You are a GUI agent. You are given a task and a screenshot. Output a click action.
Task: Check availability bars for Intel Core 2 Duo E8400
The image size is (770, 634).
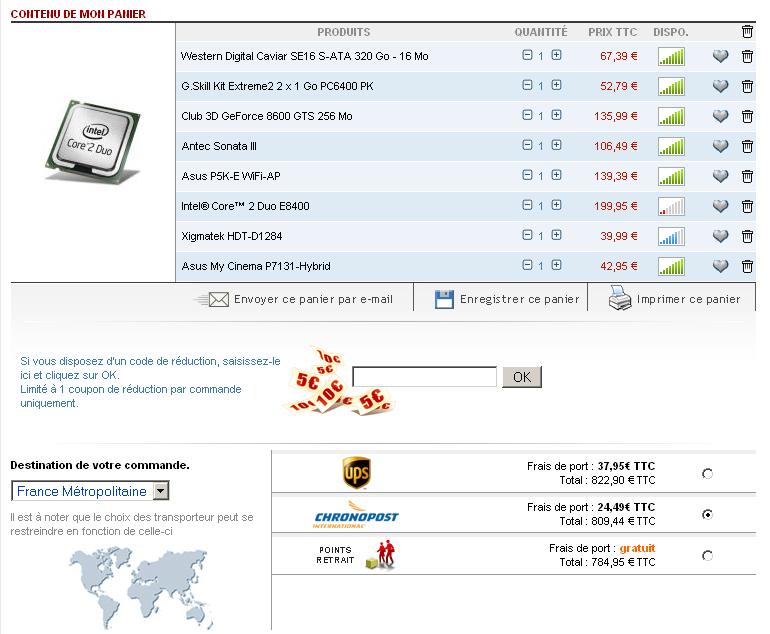671,207
